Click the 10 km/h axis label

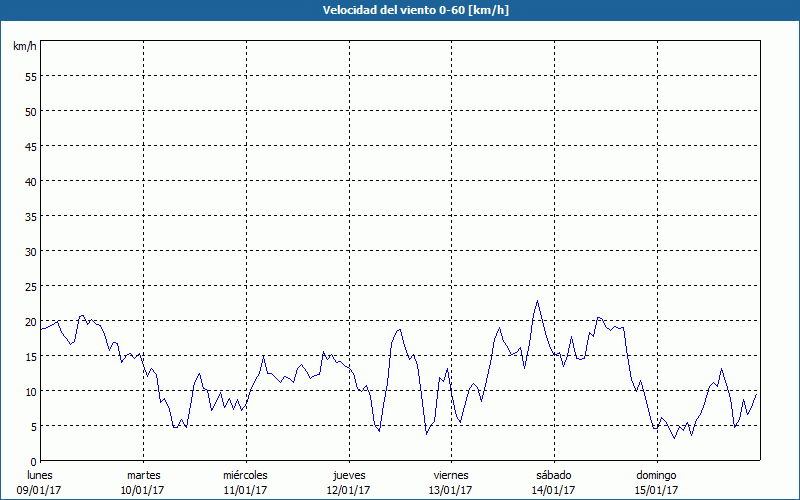(30, 391)
